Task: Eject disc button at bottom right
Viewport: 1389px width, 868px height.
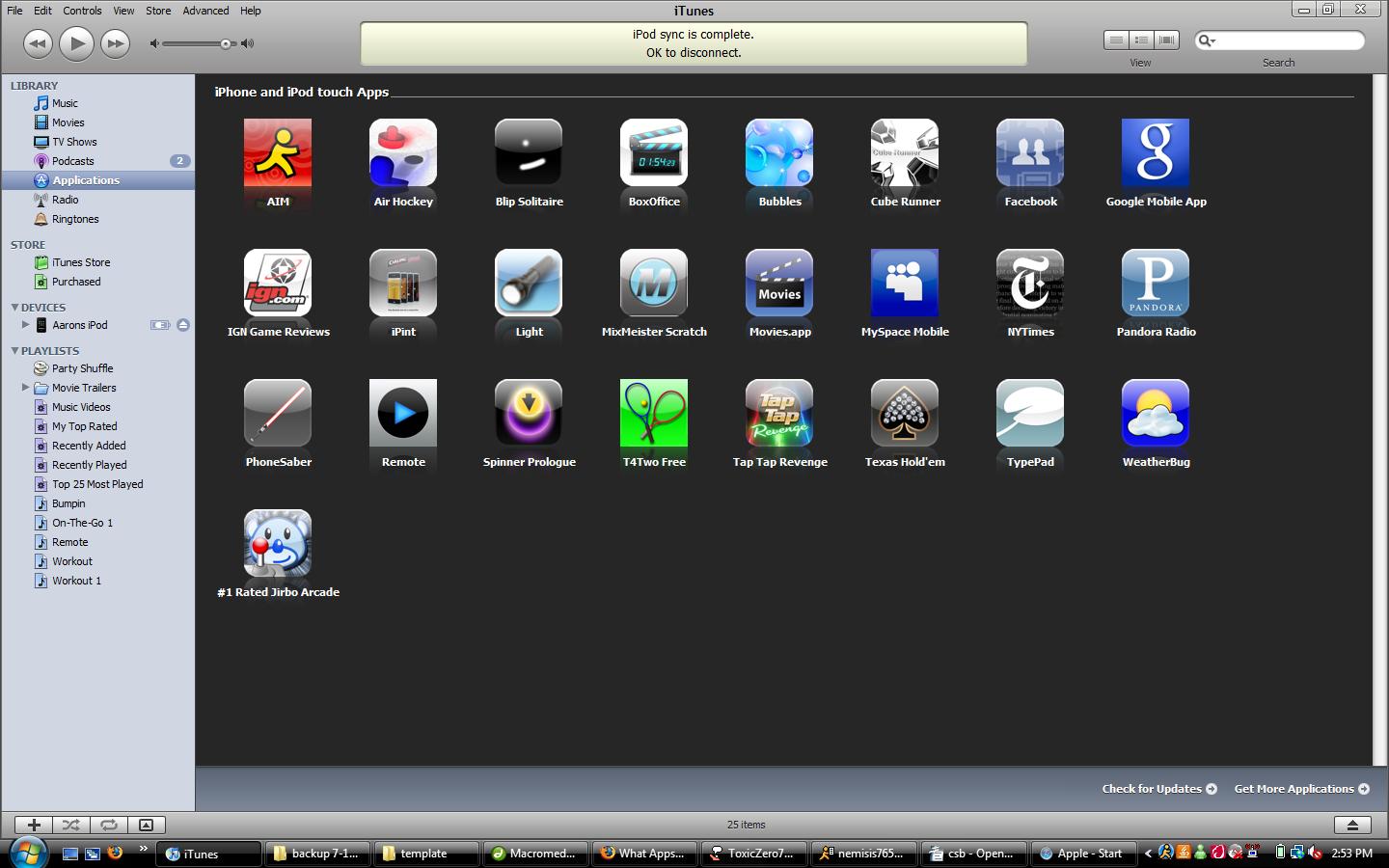Action: click(1352, 825)
